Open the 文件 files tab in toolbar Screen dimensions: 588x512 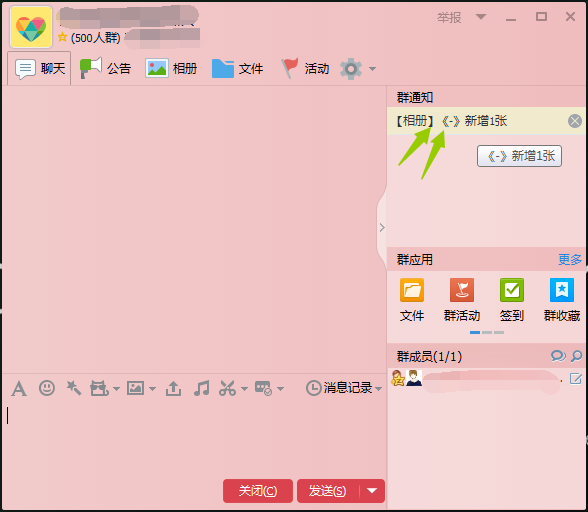(237, 69)
